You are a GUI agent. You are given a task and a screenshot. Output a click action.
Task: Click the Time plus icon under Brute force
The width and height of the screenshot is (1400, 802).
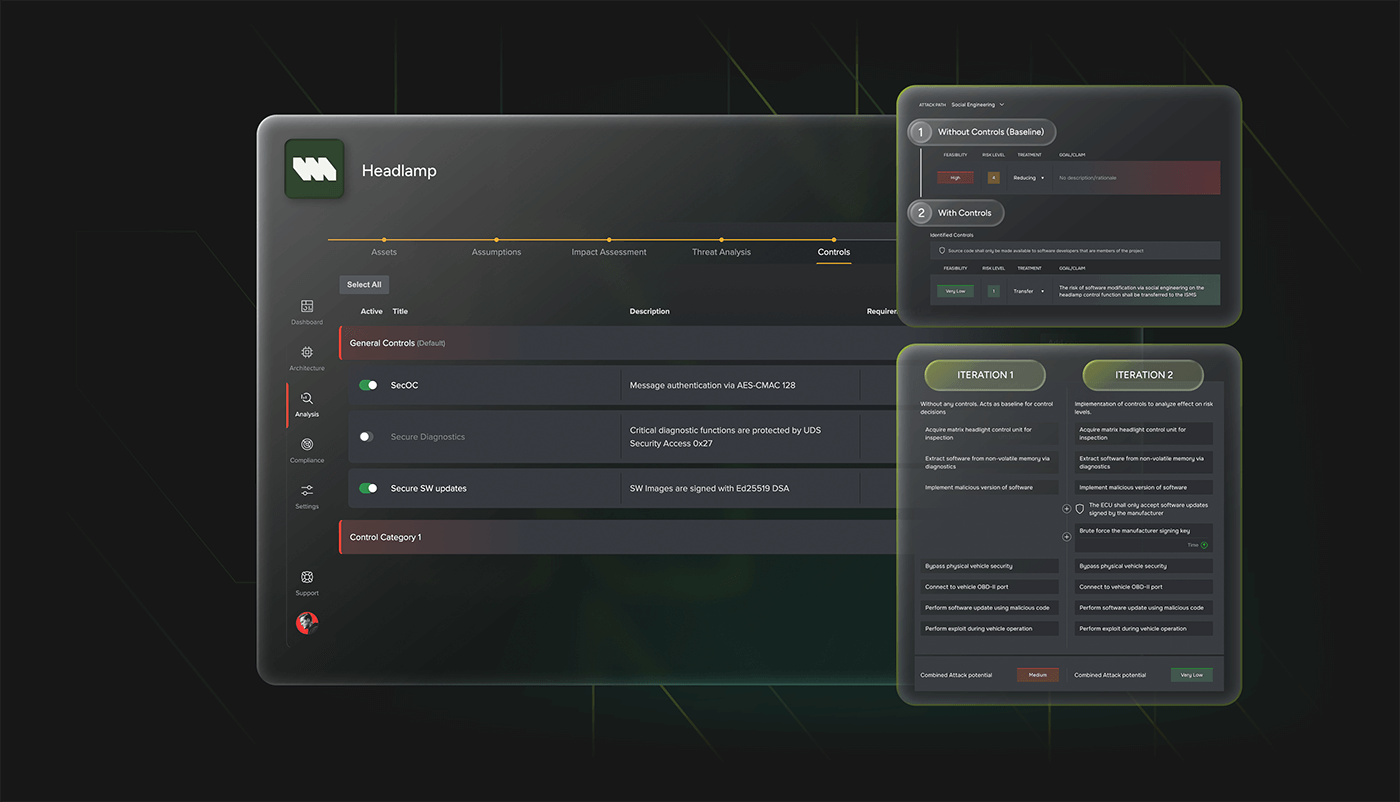point(1204,545)
